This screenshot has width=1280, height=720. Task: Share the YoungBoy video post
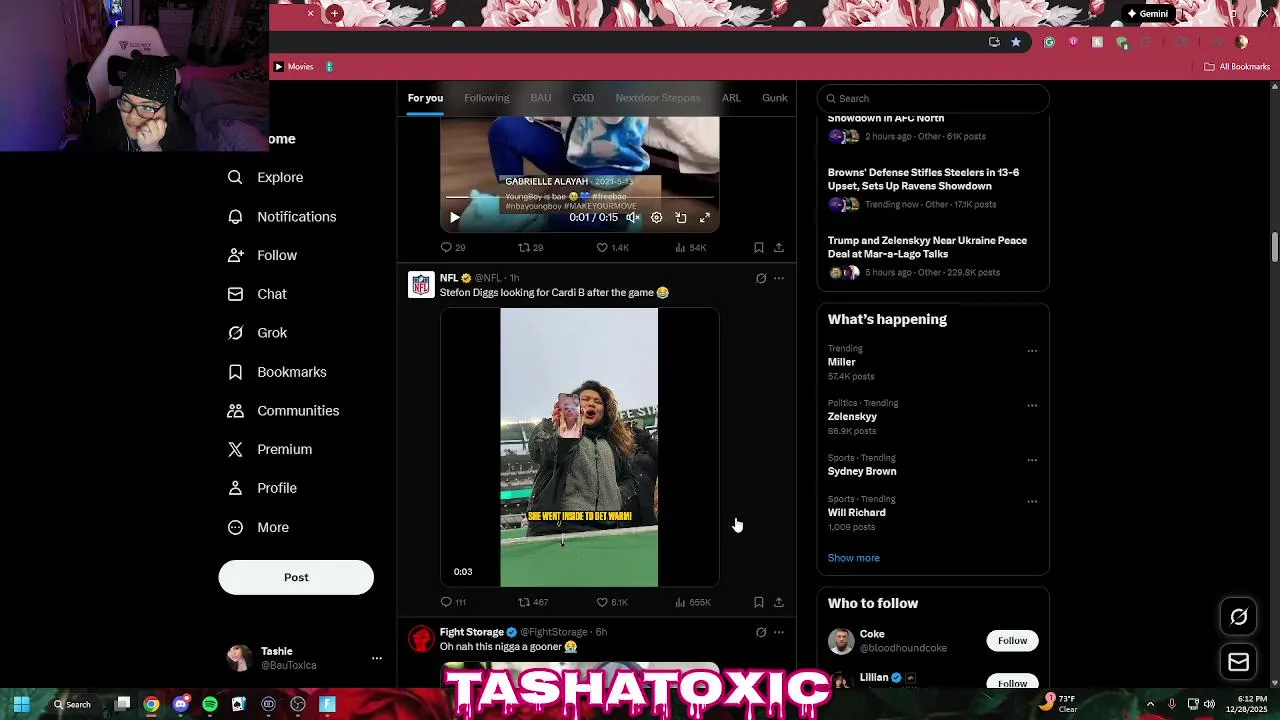[779, 247]
